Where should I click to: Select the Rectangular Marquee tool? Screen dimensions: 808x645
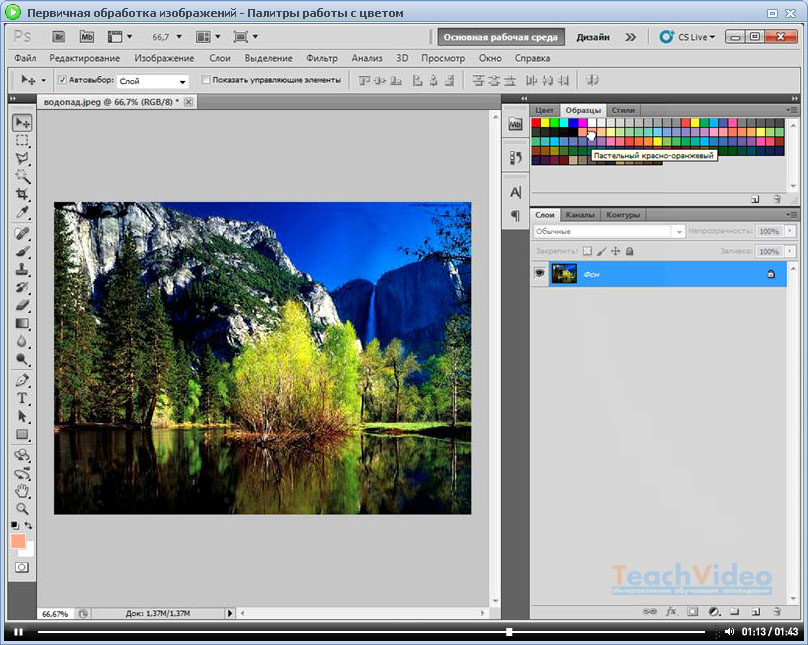tap(22, 141)
